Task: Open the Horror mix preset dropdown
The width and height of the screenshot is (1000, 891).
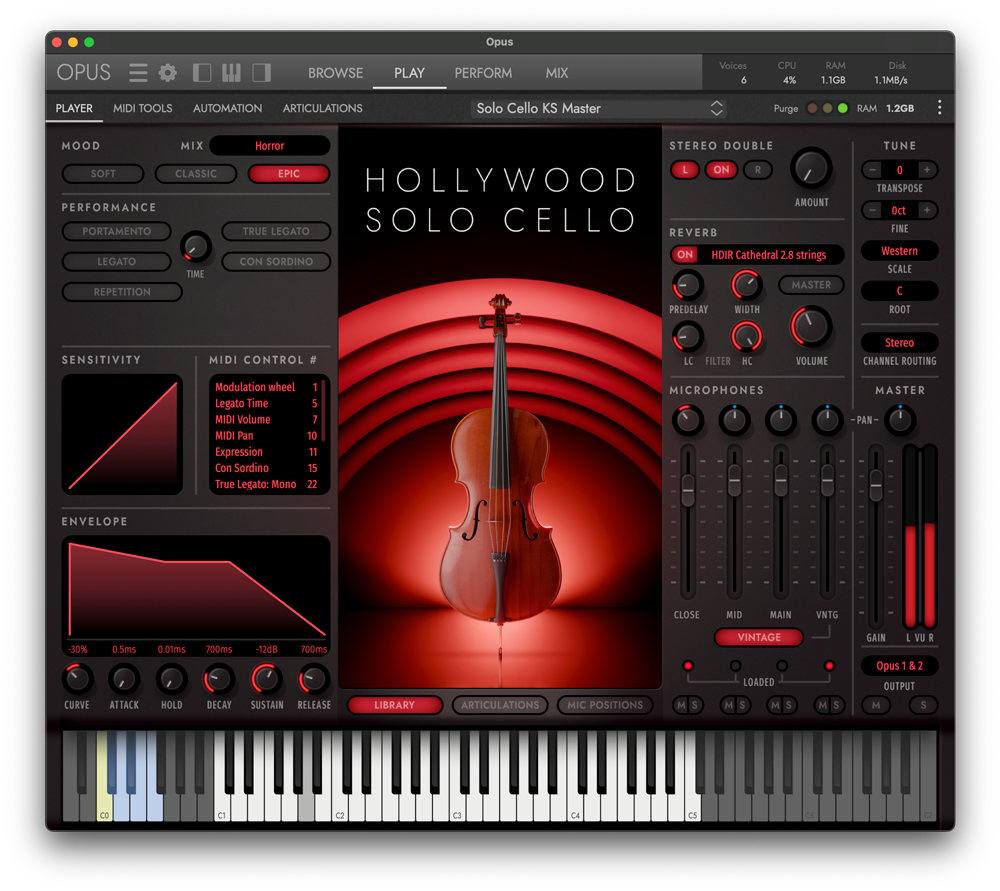Action: click(269, 146)
